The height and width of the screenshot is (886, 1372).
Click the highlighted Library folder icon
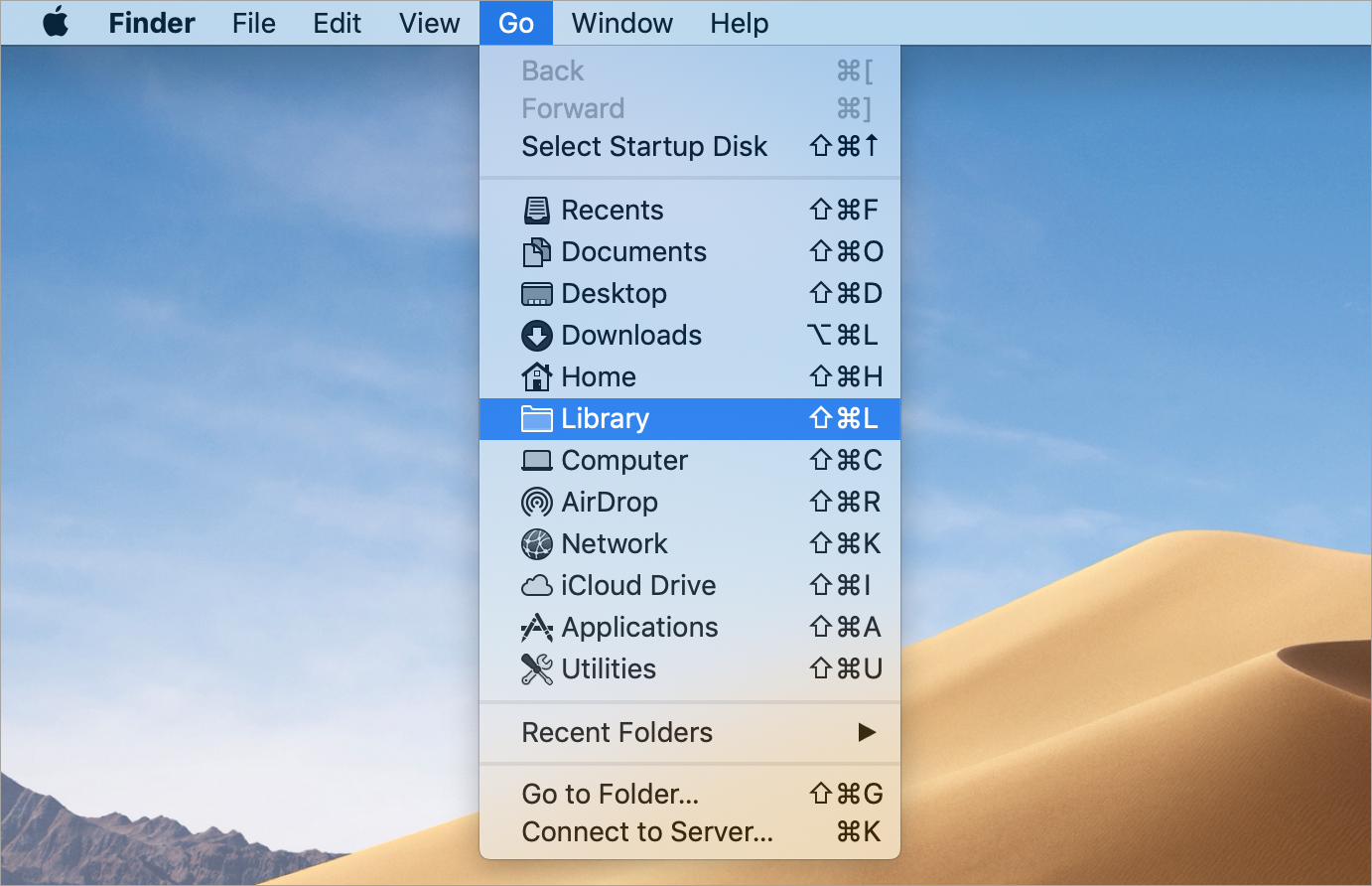(537, 419)
